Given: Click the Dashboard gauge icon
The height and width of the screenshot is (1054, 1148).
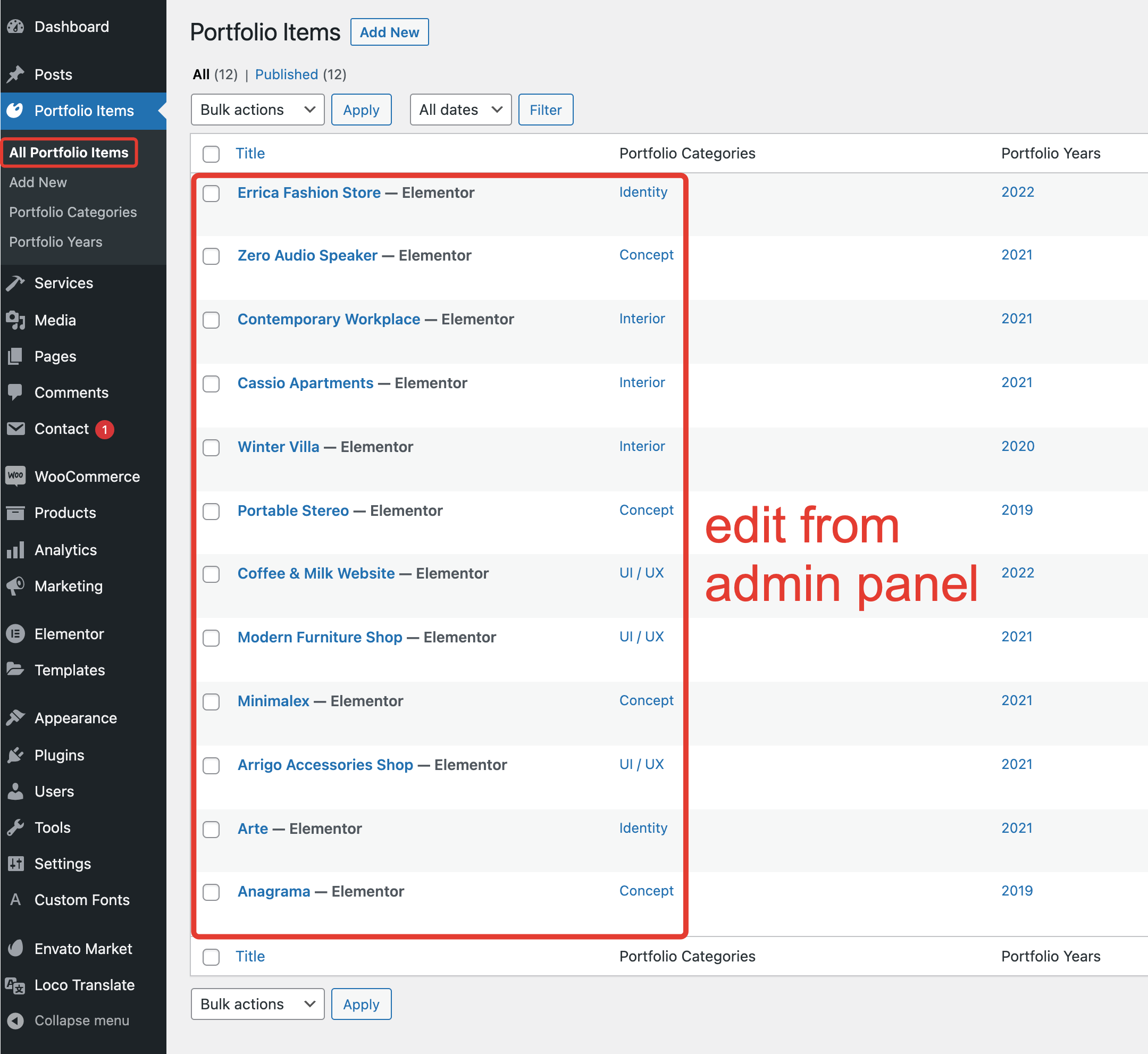Looking at the screenshot, I should tap(15, 27).
